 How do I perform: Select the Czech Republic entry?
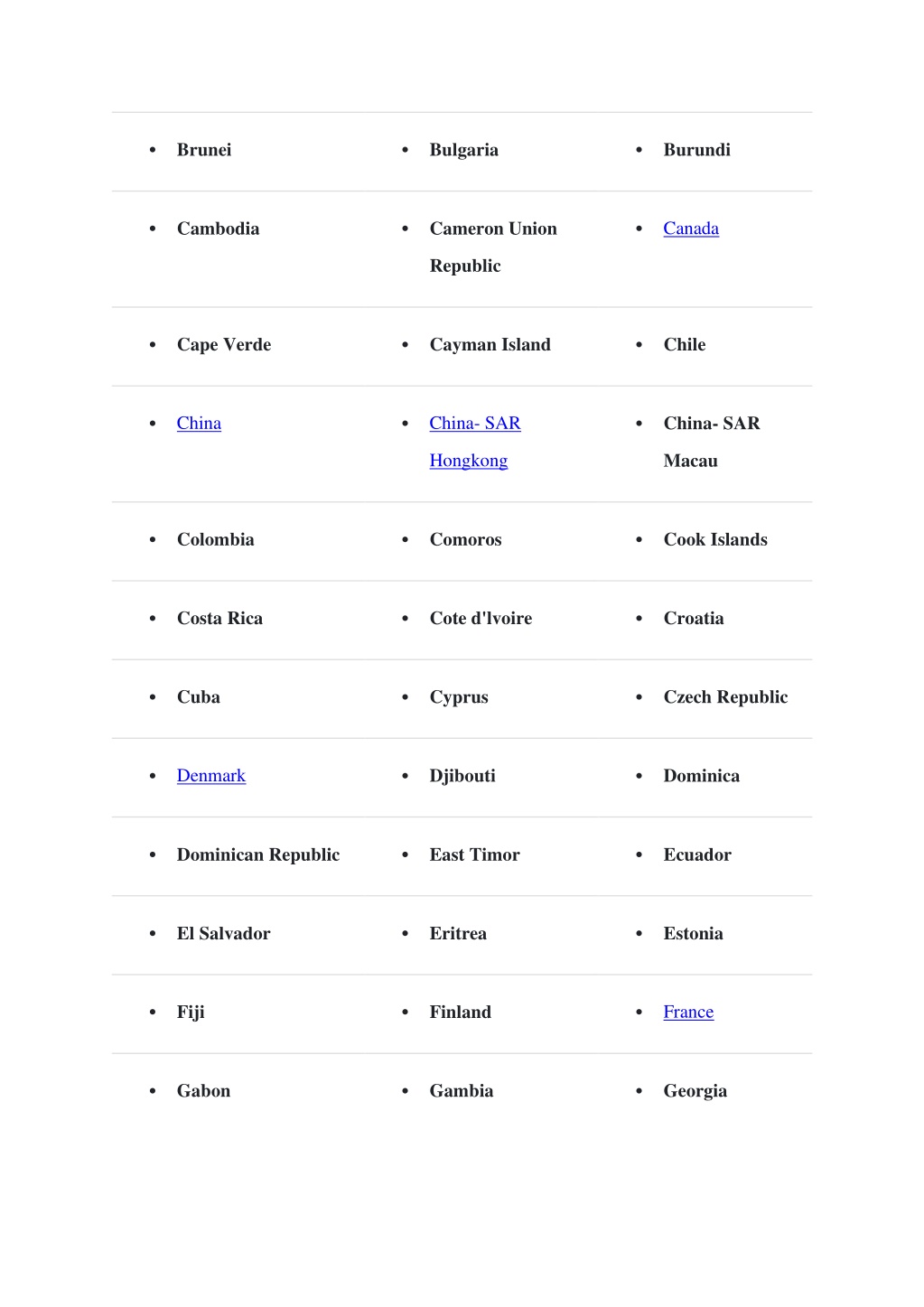coord(726,697)
